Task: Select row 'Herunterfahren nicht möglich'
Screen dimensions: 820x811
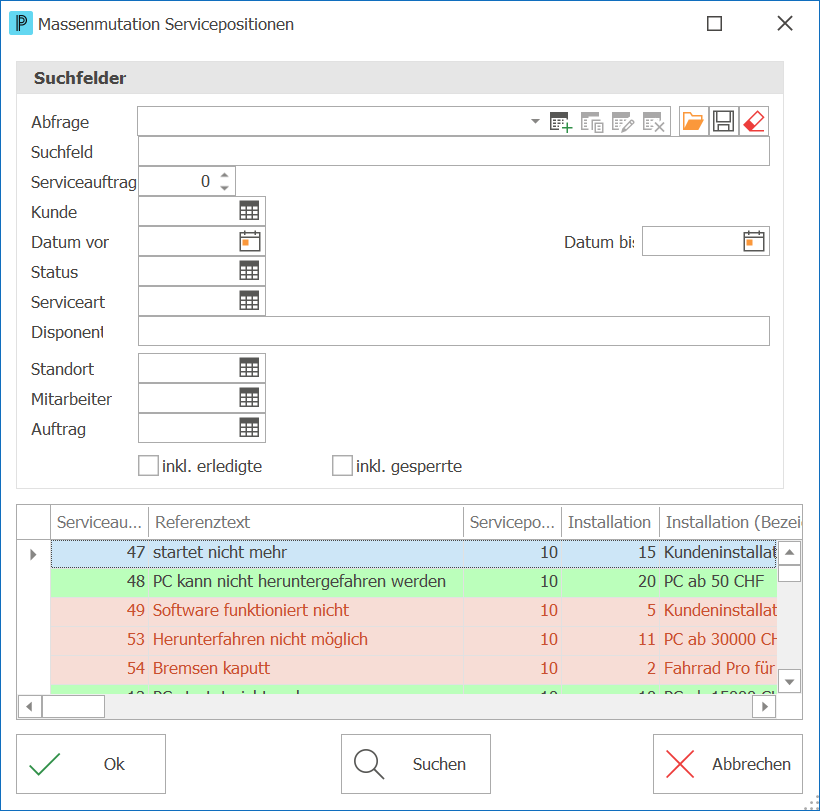Action: click(x=413, y=640)
